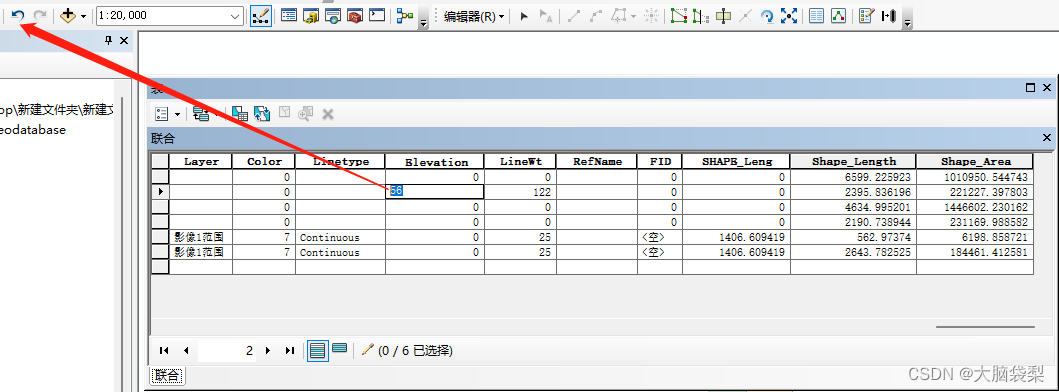1059x392 pixels.
Task: Open the Editor toolbar options arrow
Action: click(x=907, y=22)
